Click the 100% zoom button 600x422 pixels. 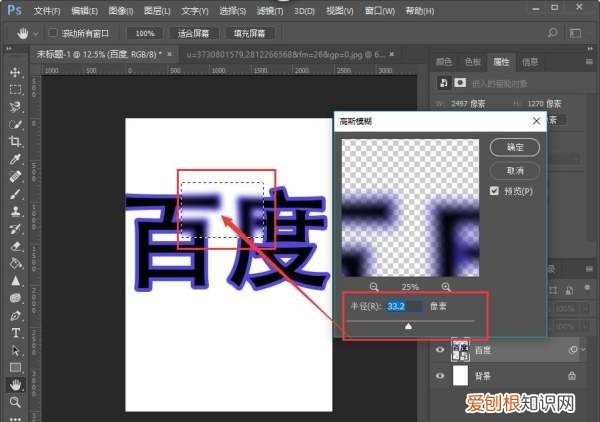point(145,33)
